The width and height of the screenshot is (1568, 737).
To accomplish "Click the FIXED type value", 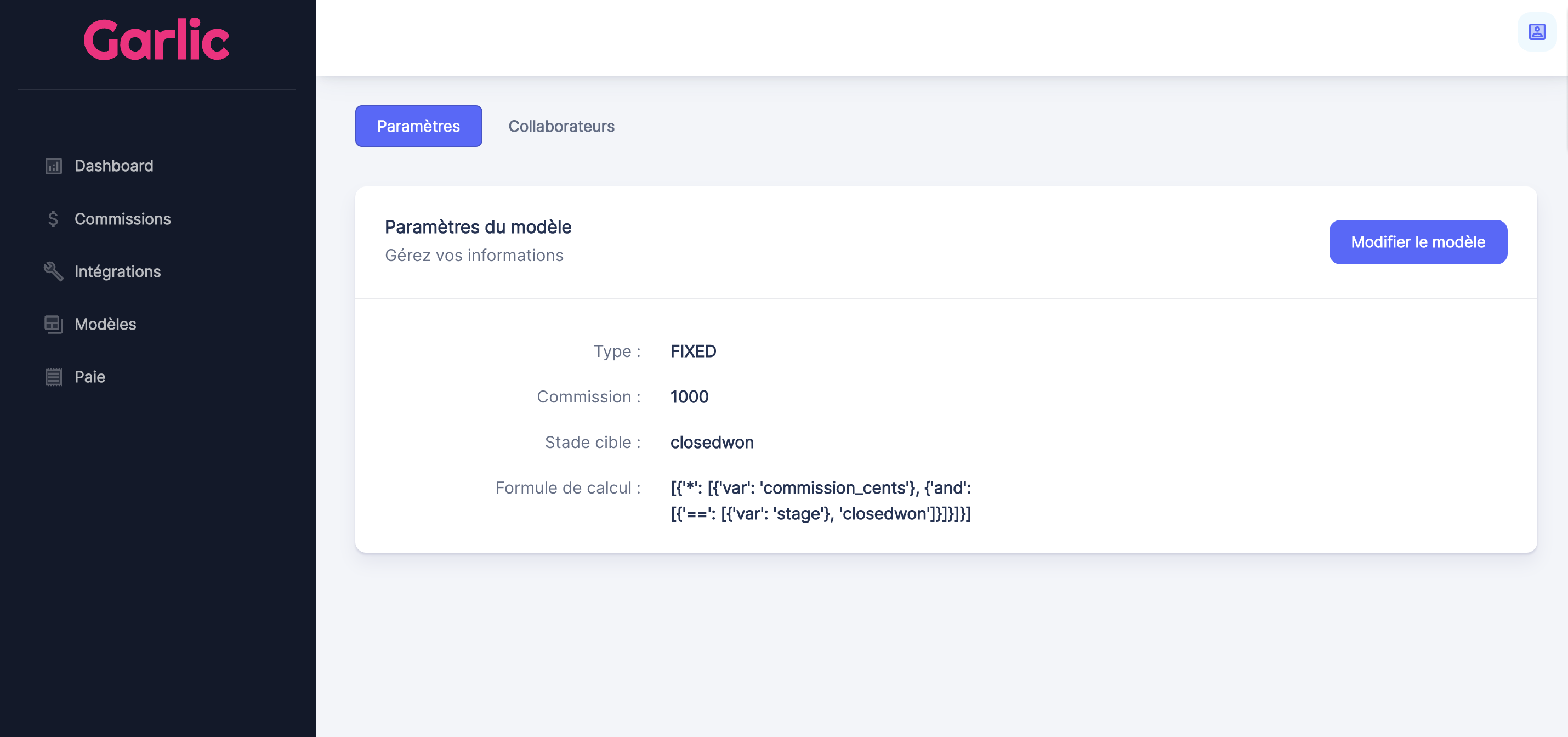I will click(x=692, y=351).
